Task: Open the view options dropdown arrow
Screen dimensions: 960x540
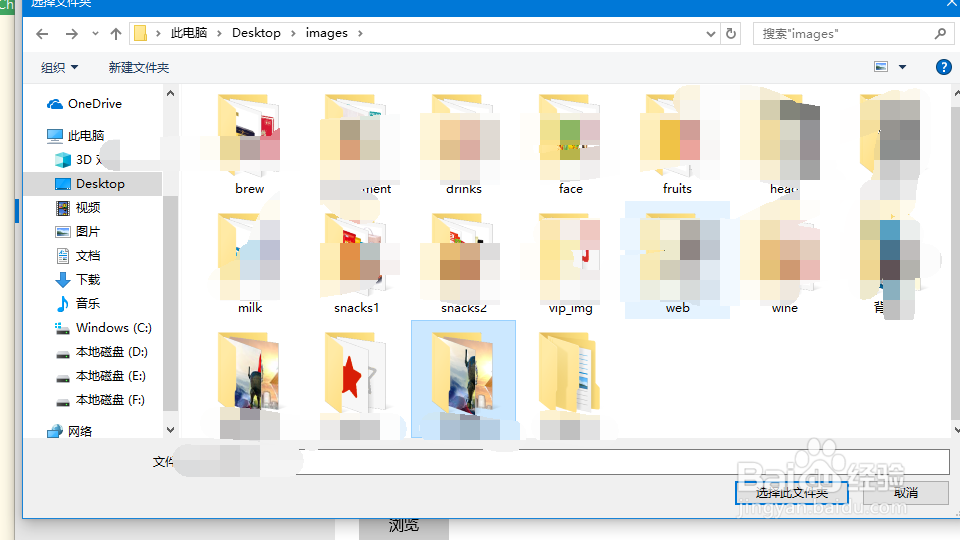Action: point(902,67)
